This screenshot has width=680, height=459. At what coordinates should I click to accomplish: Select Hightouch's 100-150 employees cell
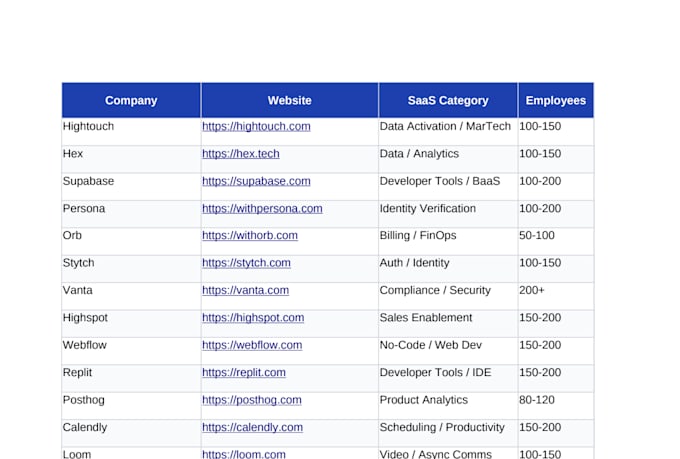(x=556, y=131)
